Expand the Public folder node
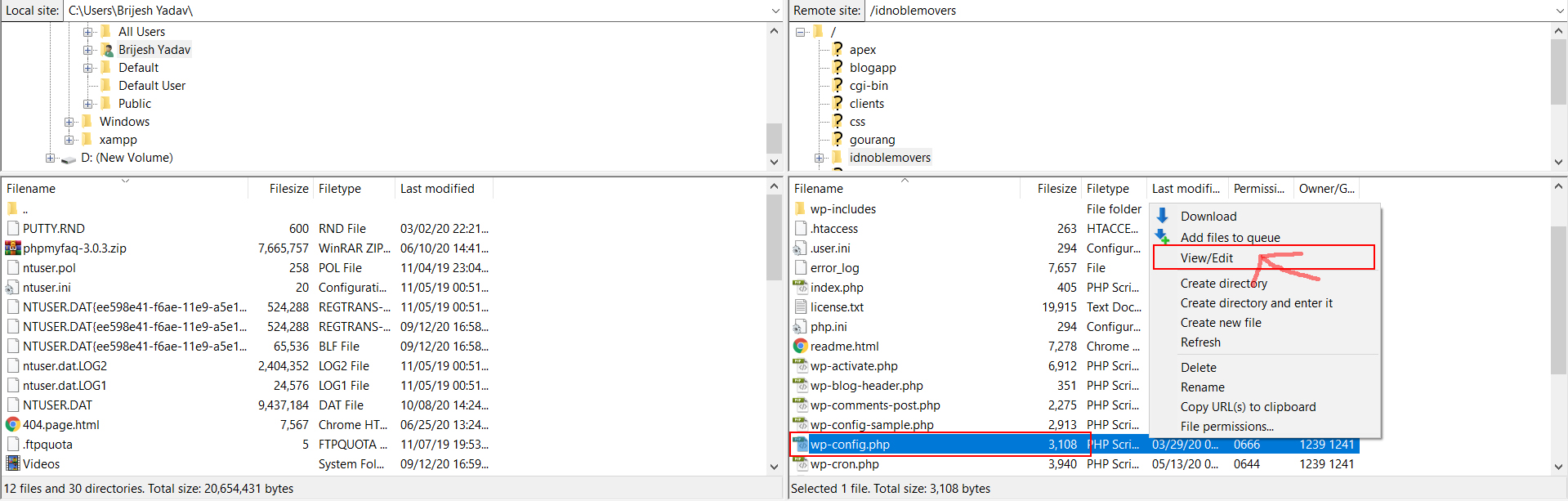The width and height of the screenshot is (1568, 501). point(88,104)
